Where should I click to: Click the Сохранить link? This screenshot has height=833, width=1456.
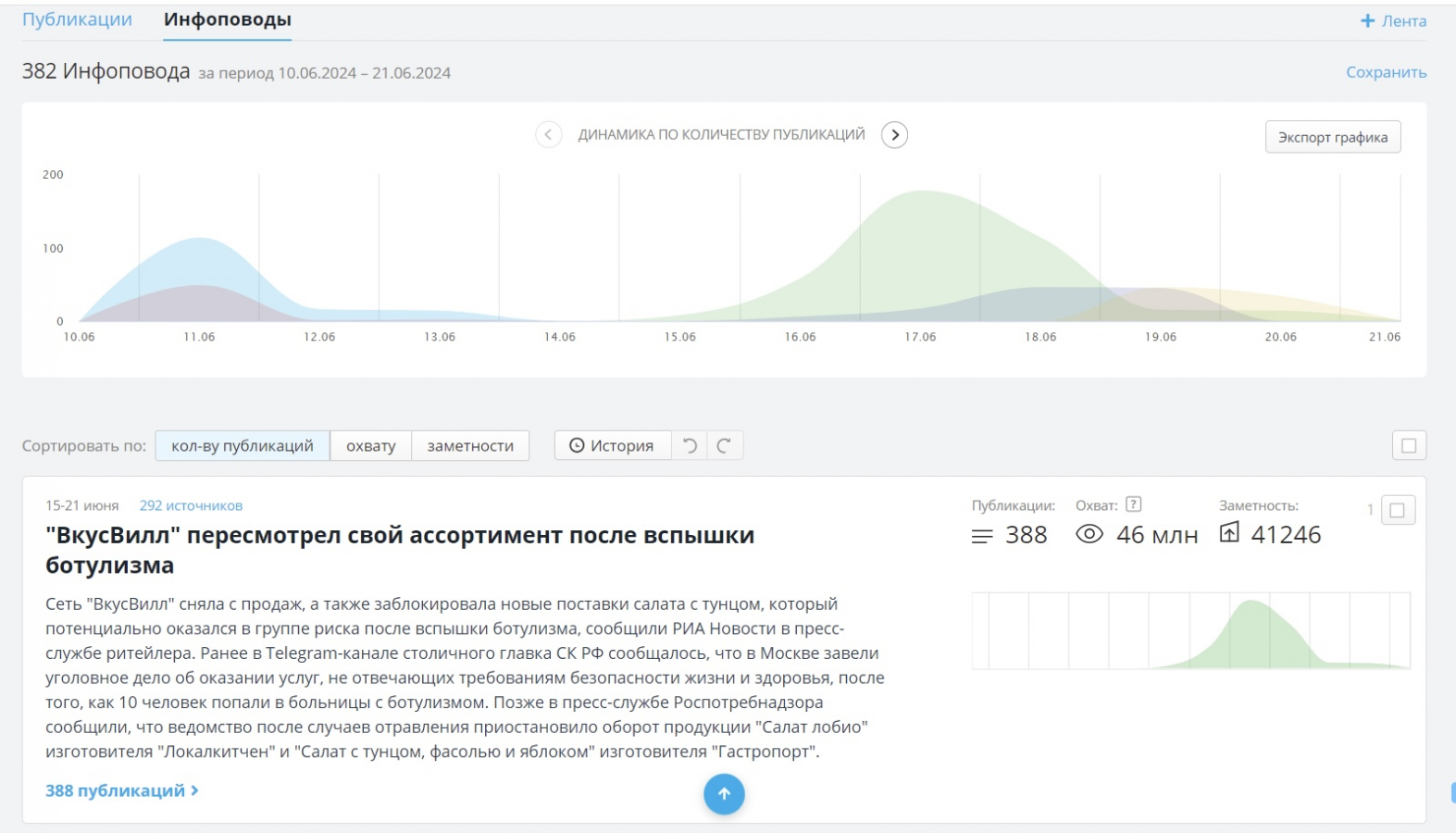[1386, 72]
